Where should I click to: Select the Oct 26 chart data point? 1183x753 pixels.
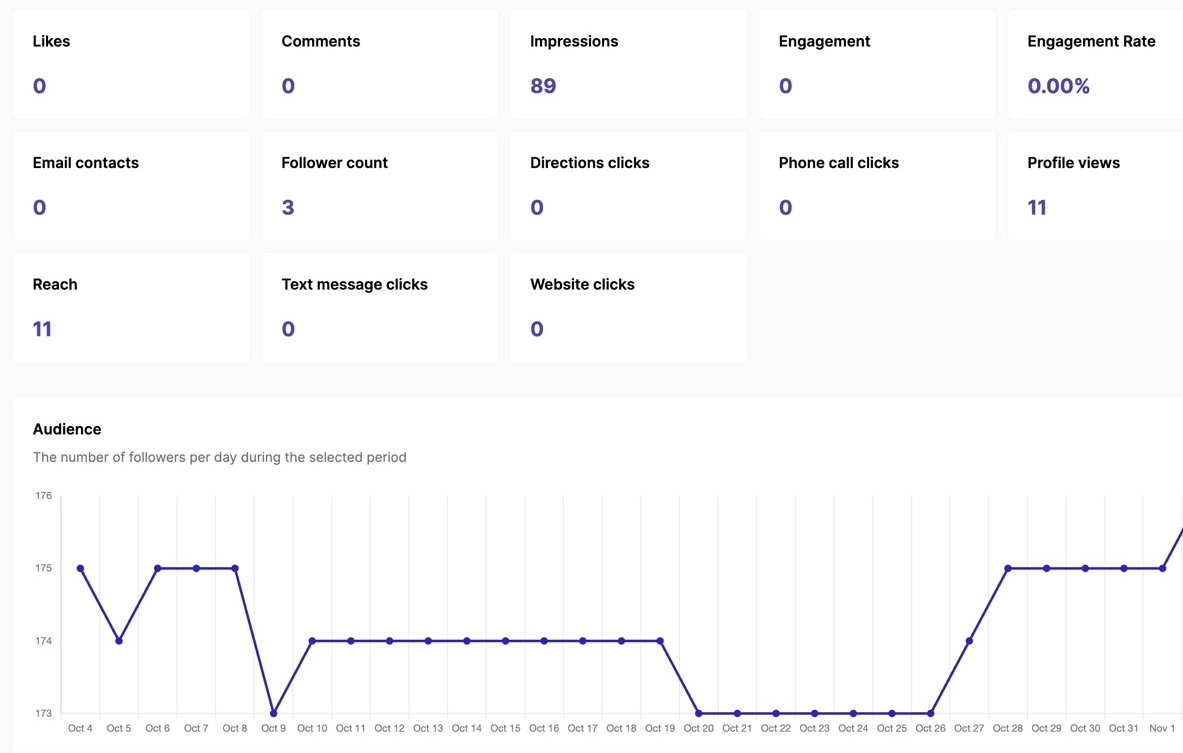(x=930, y=713)
